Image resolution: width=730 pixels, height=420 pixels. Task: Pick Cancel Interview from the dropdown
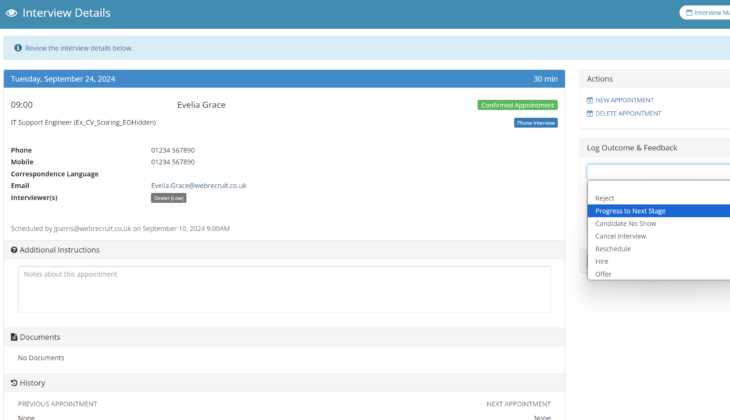[620, 236]
